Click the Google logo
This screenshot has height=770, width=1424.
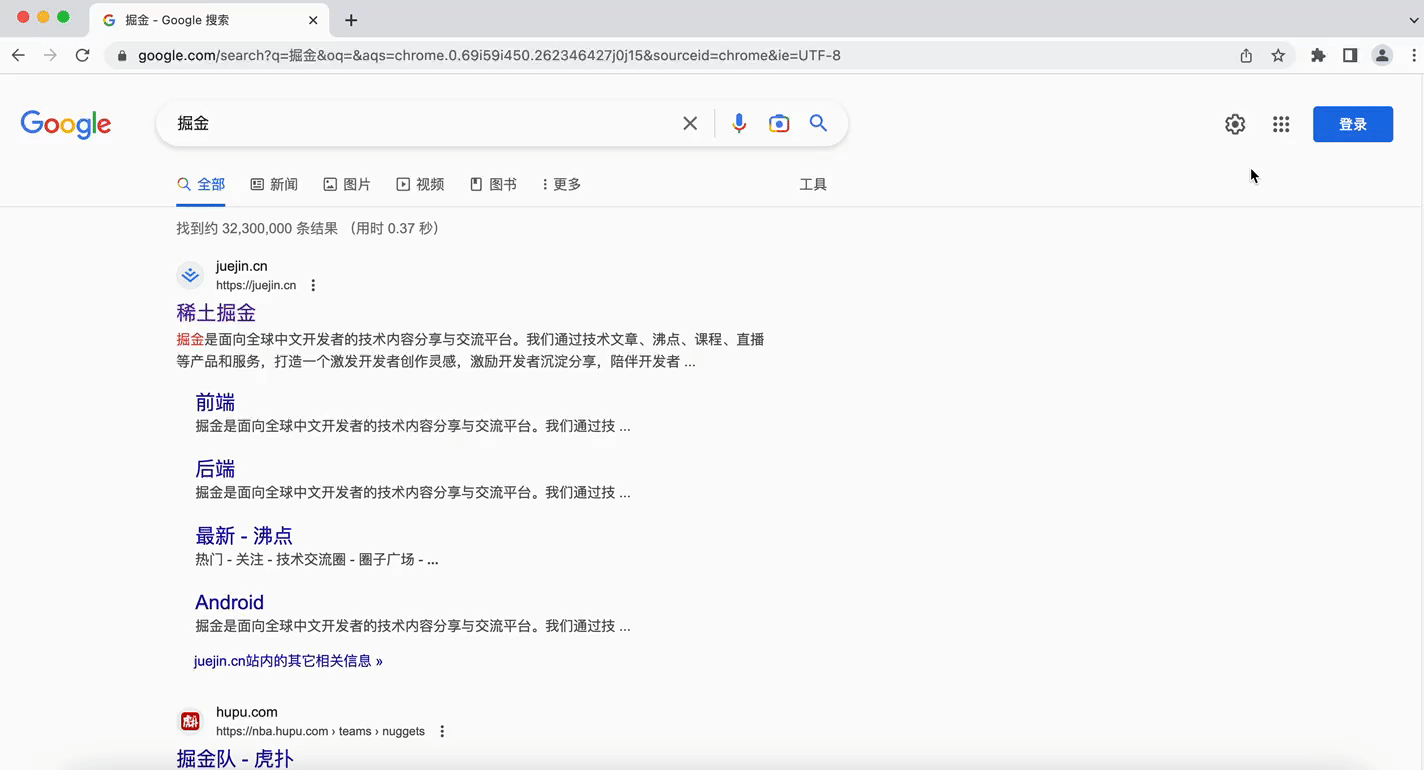(66, 124)
